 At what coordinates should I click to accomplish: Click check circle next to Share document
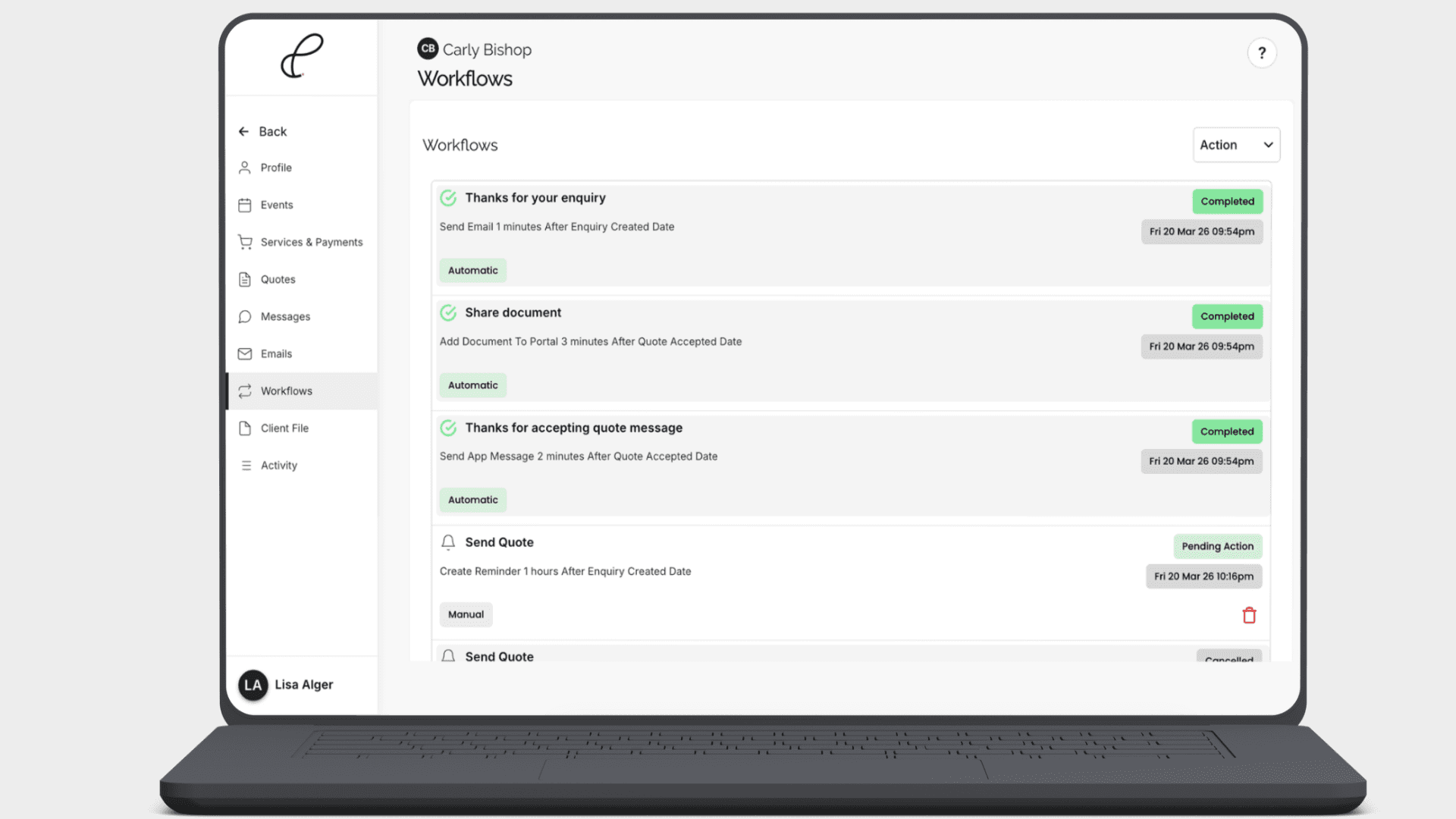pos(448,312)
